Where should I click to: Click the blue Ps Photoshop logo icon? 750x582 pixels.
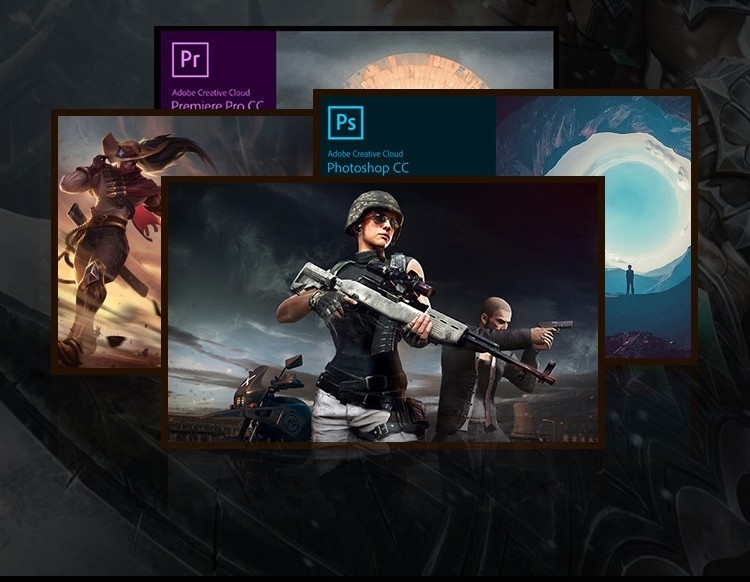click(346, 122)
